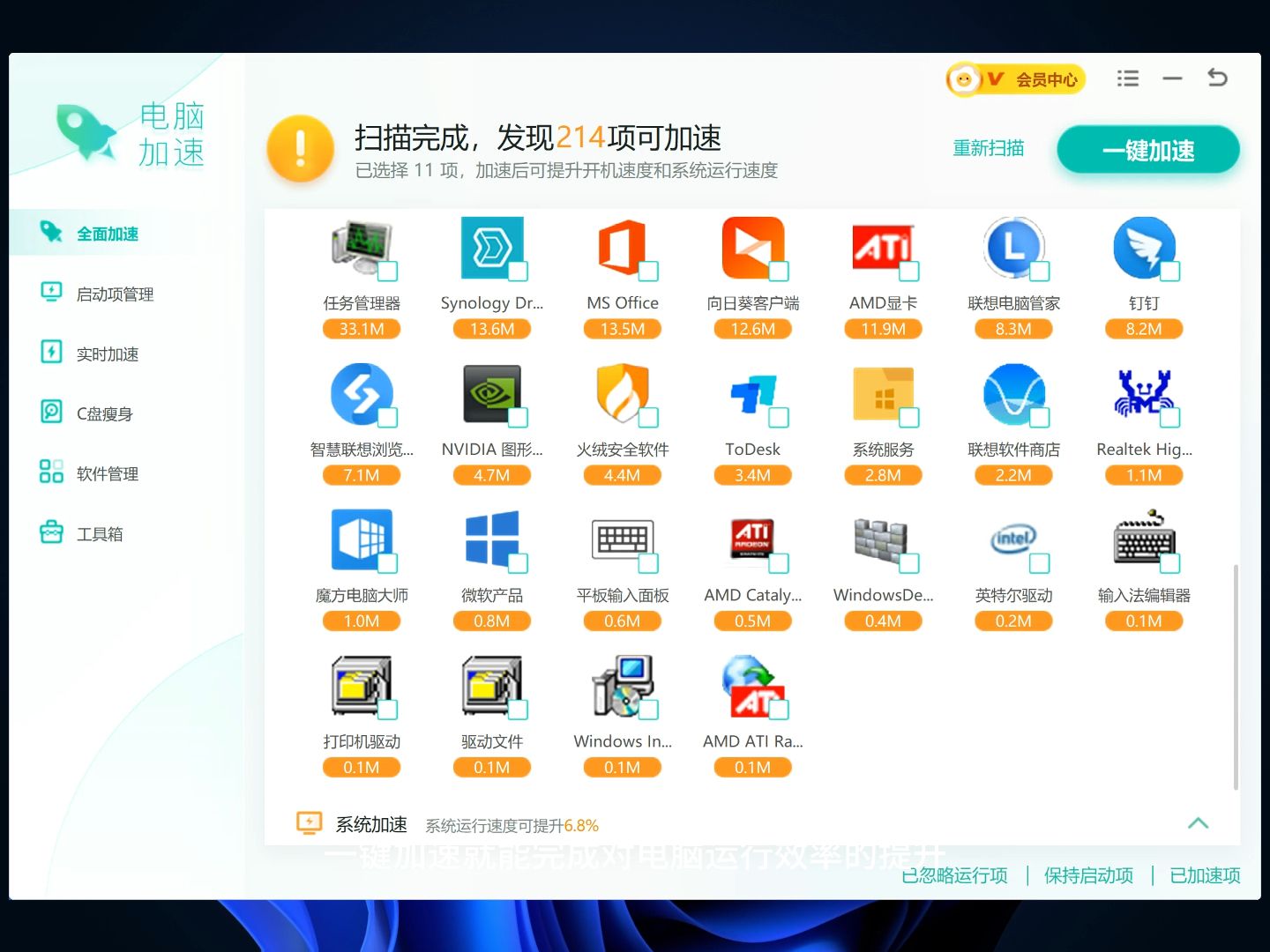1270x952 pixels.
Task: Click the 联想电脑管家 icon
Action: [x=1013, y=248]
